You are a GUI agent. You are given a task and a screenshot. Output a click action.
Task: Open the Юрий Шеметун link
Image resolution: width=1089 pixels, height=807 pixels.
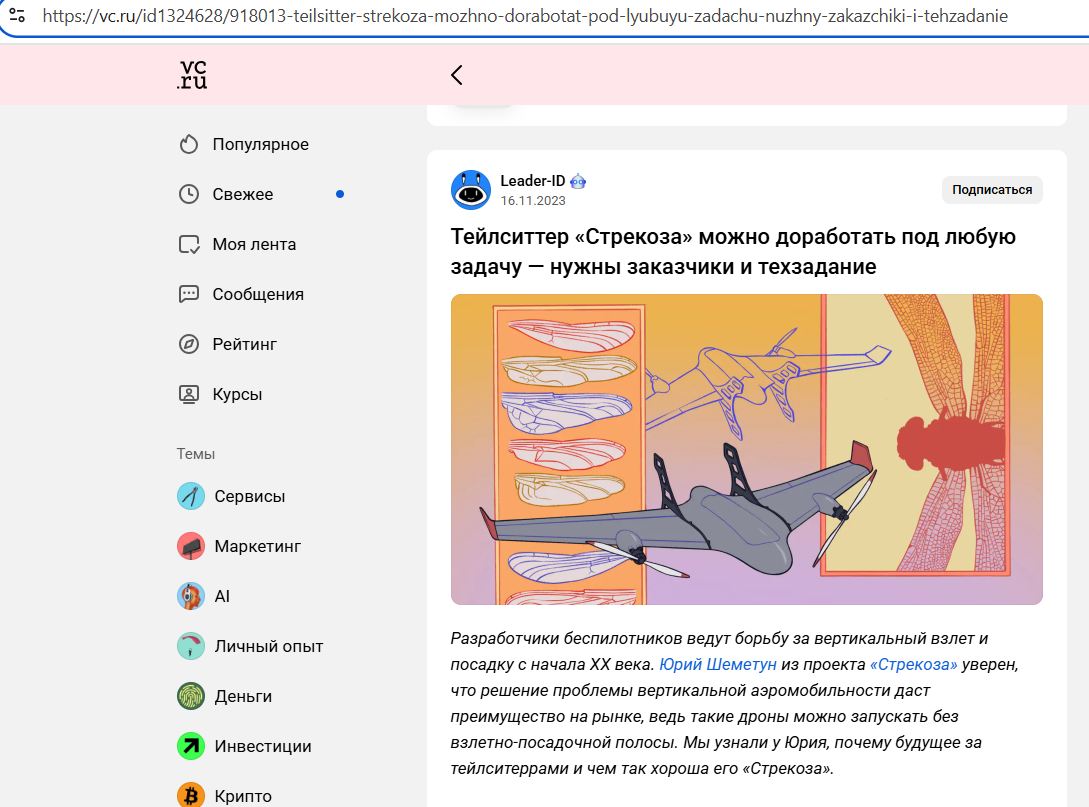coord(717,665)
